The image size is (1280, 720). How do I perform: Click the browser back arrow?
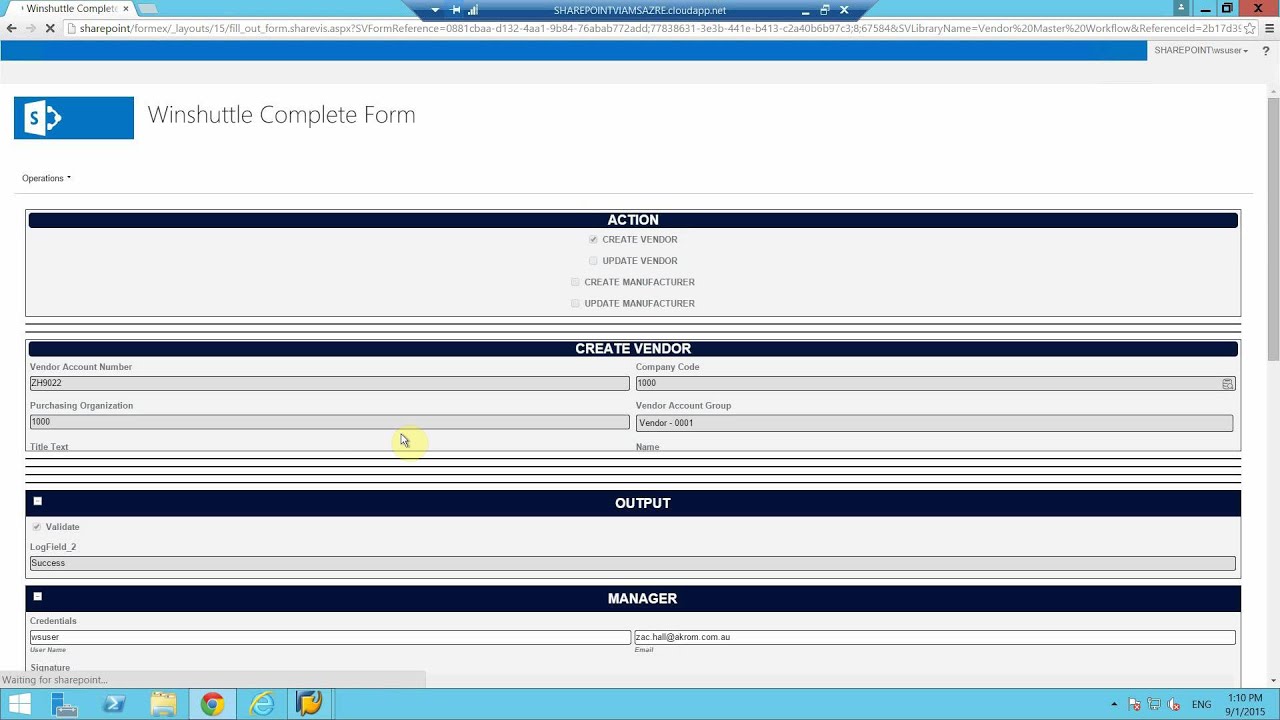click(12, 28)
